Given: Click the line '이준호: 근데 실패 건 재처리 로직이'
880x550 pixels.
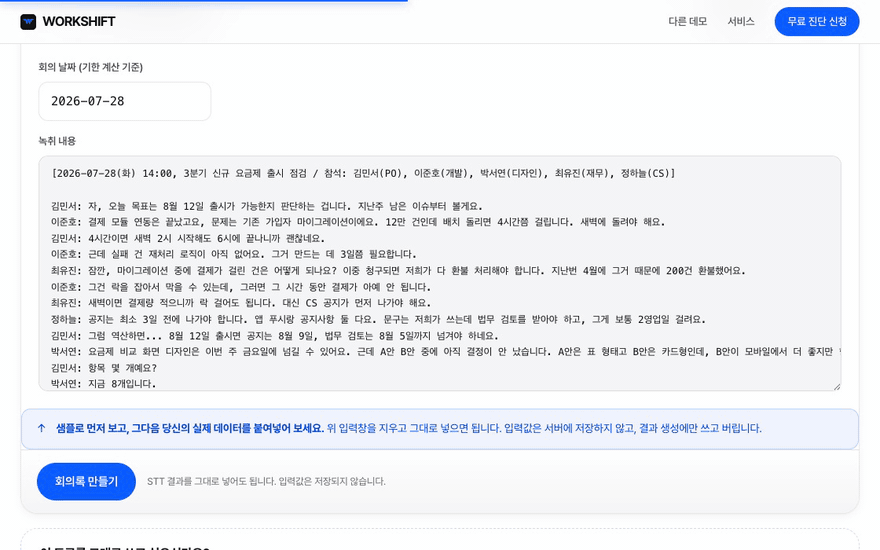Looking at the screenshot, I should point(234,254).
